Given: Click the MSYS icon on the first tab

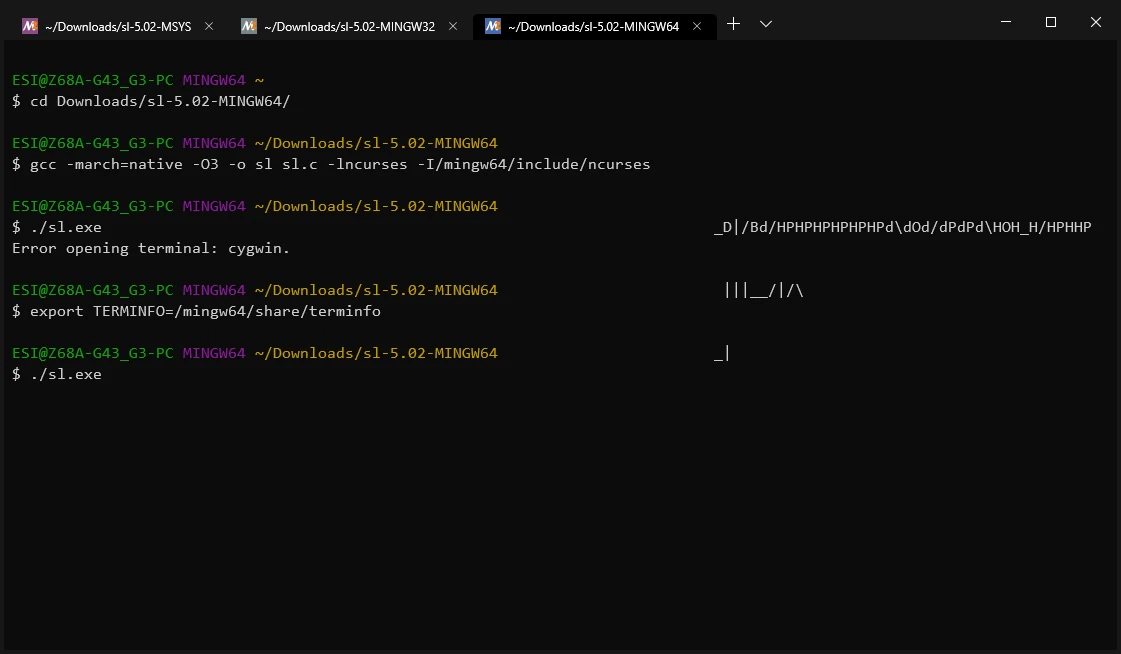Looking at the screenshot, I should [x=30, y=26].
